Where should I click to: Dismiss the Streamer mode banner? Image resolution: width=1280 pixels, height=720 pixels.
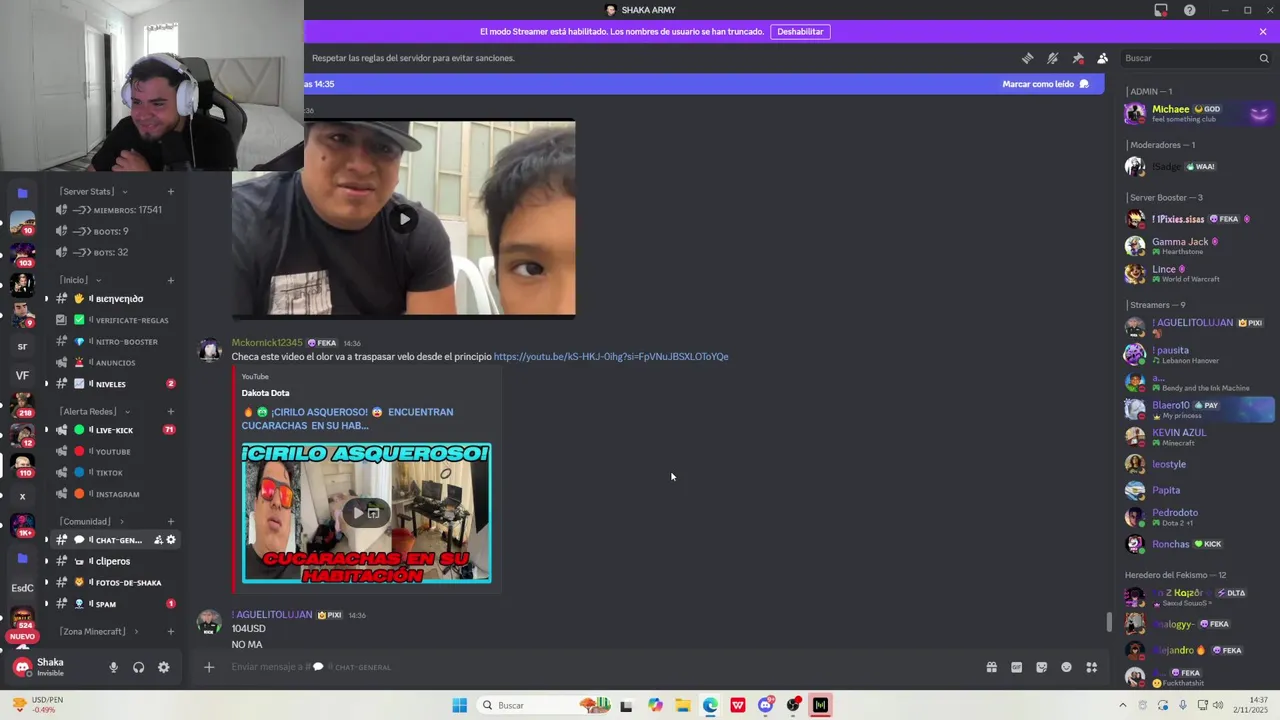point(1263,32)
